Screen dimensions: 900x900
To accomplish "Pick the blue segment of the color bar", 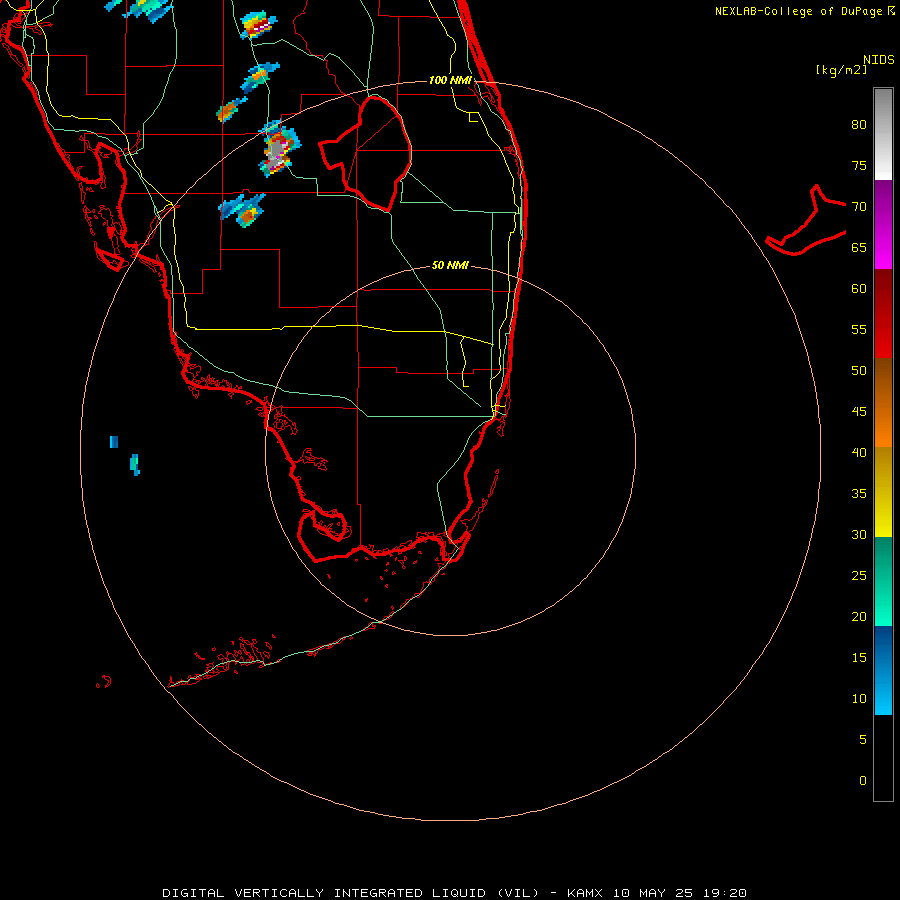I will click(883, 670).
